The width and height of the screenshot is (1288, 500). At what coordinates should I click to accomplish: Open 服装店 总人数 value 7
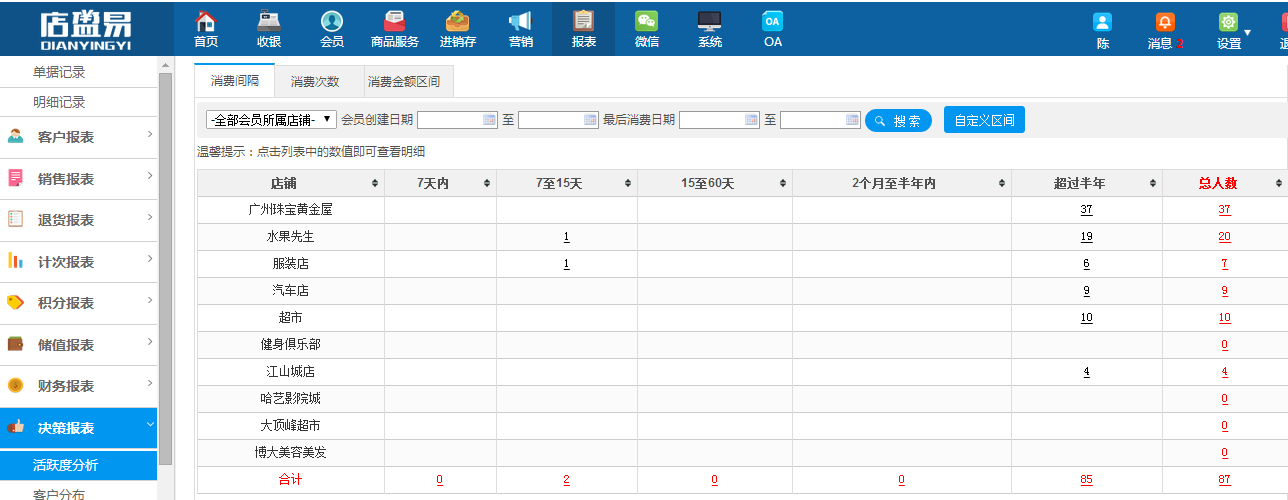(x=1224, y=264)
